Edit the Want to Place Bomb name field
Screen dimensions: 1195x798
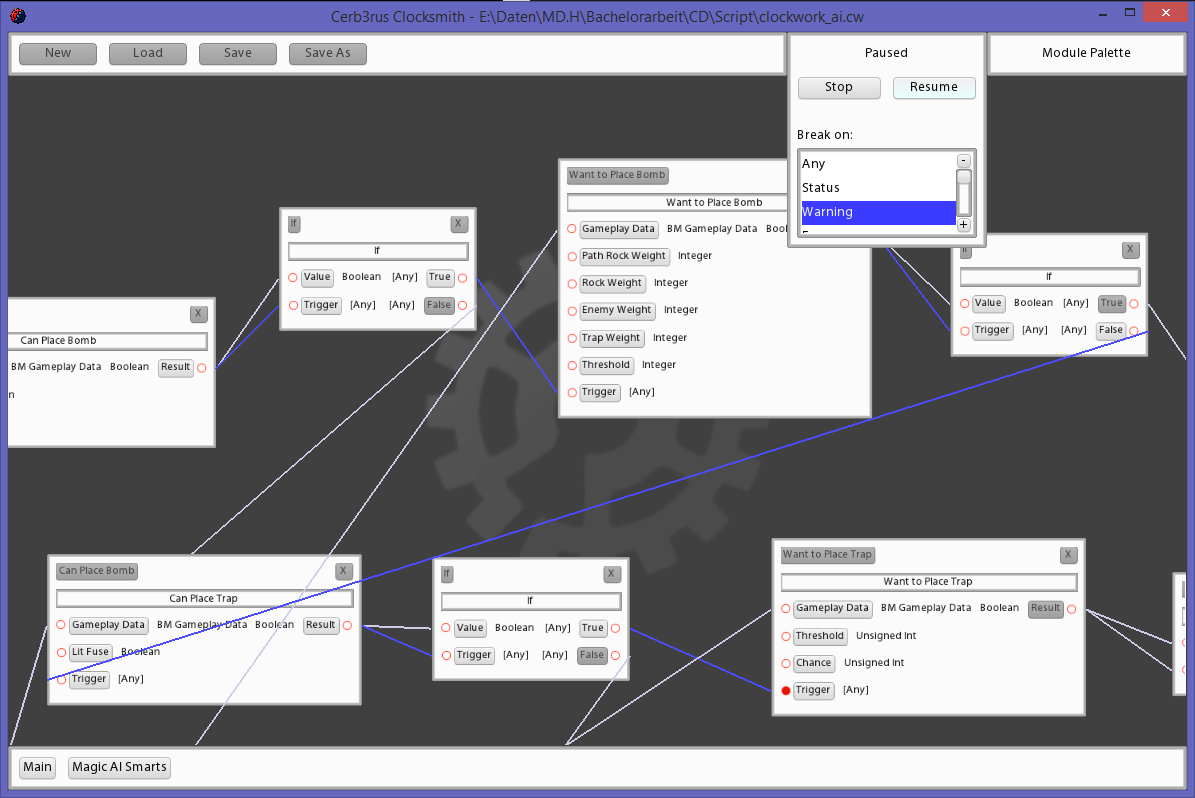(714, 203)
